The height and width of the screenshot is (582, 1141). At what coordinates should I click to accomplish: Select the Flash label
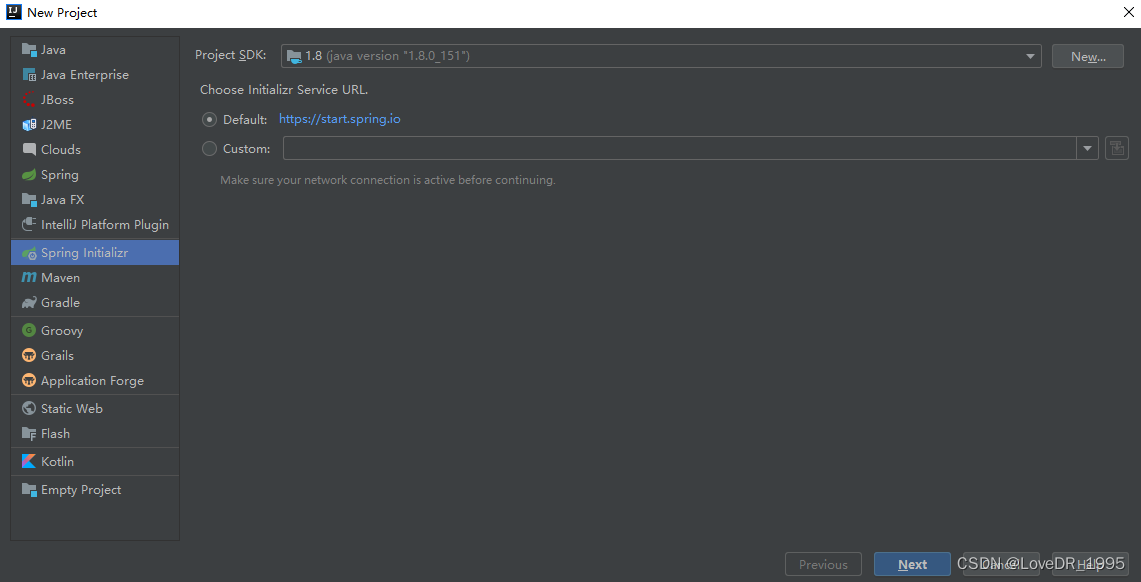tap(55, 434)
